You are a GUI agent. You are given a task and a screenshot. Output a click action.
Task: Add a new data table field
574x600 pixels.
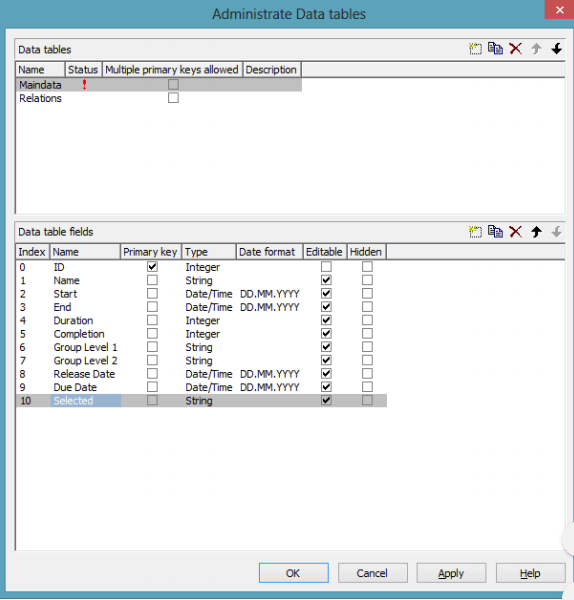[x=475, y=232]
